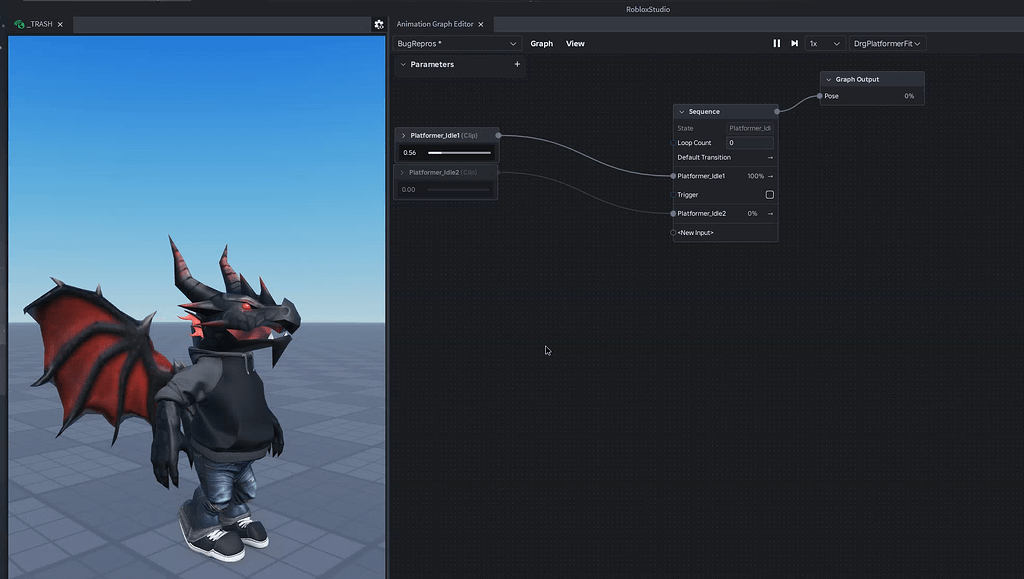Click arrow icon on Platformer_Idle2 sequence row
Viewport: 1024px width, 579px height.
pyautogui.click(x=770, y=213)
